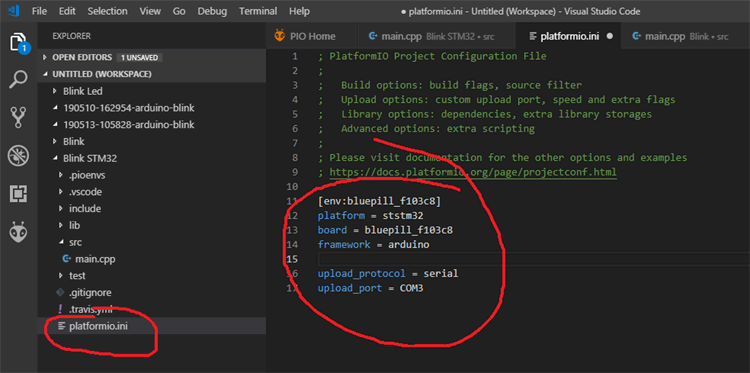Open the Edit menu

click(x=67, y=11)
